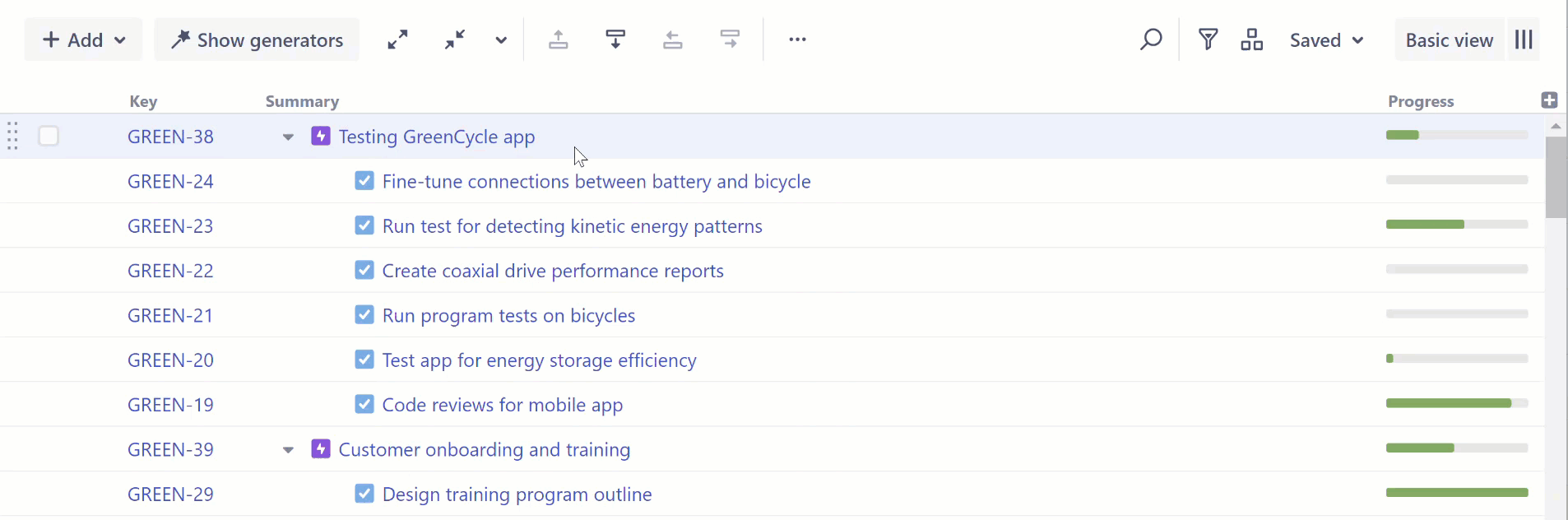This screenshot has height=520, width=1568.
Task: Open the GREEN-24 issue link
Action: tap(170, 182)
